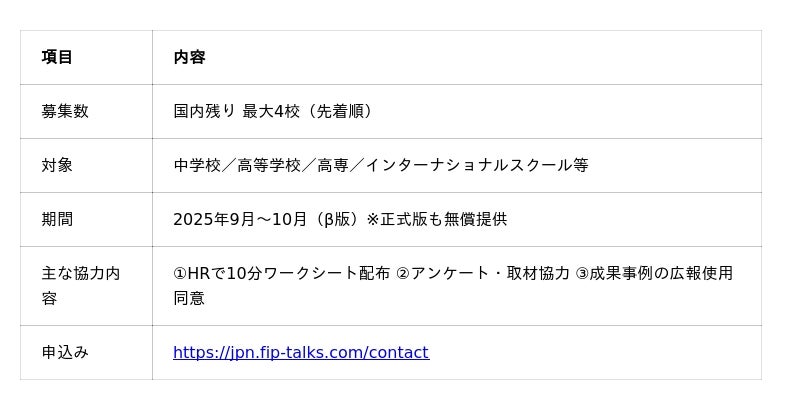Select the 申込み row label
800x410 pixels.
click(x=65, y=352)
